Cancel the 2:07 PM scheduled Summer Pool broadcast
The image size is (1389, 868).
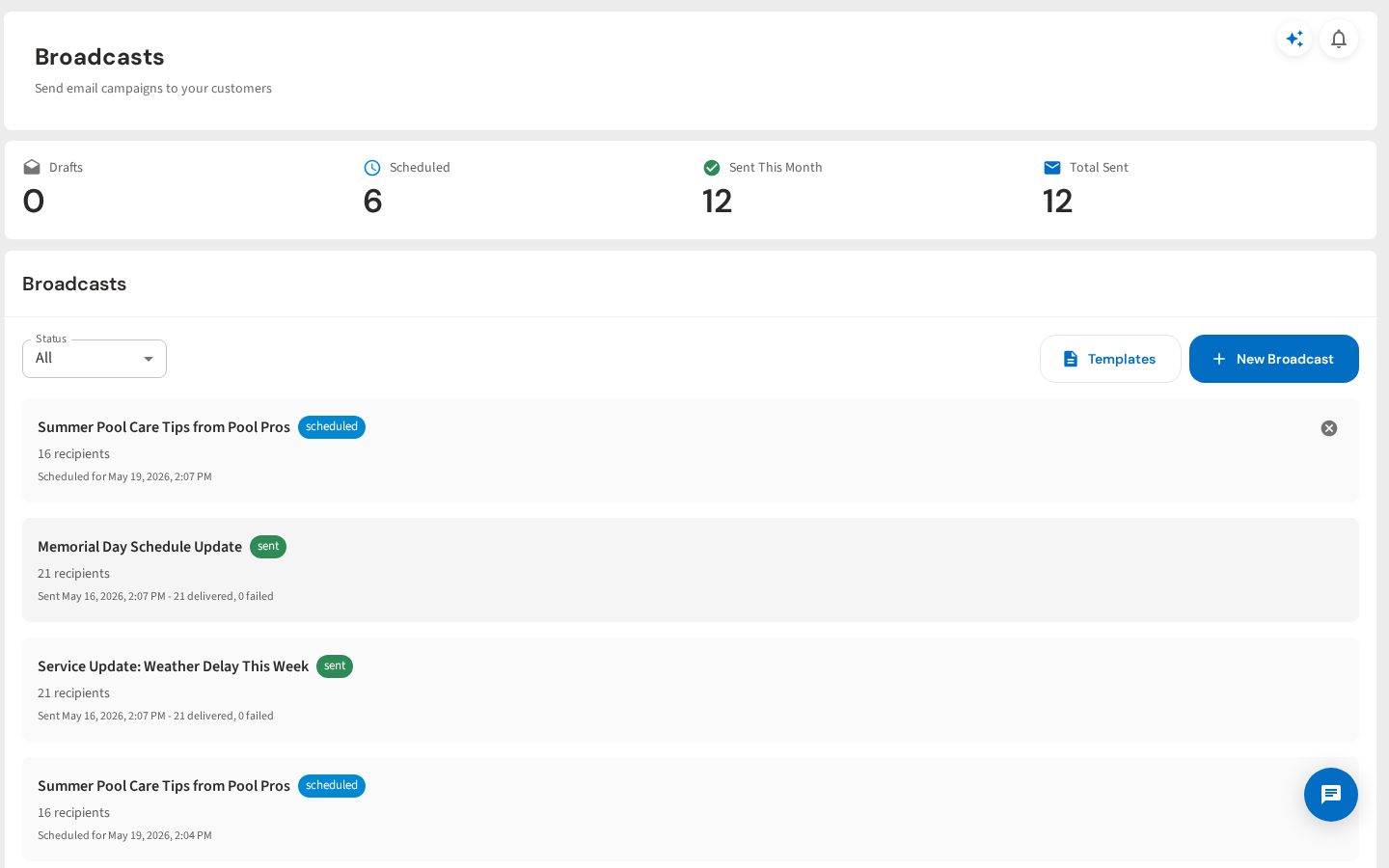1329,428
